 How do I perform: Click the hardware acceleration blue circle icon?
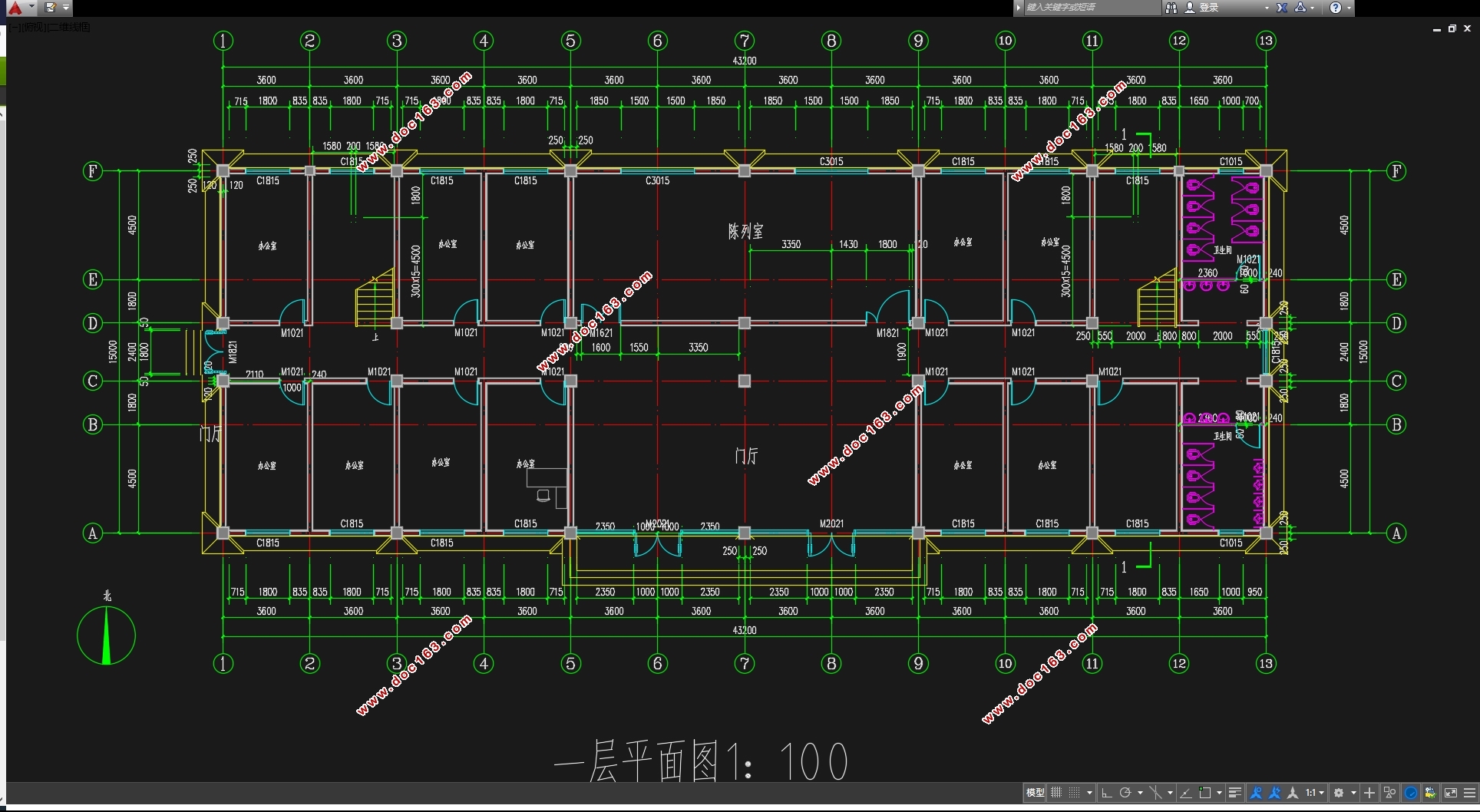click(x=1411, y=793)
